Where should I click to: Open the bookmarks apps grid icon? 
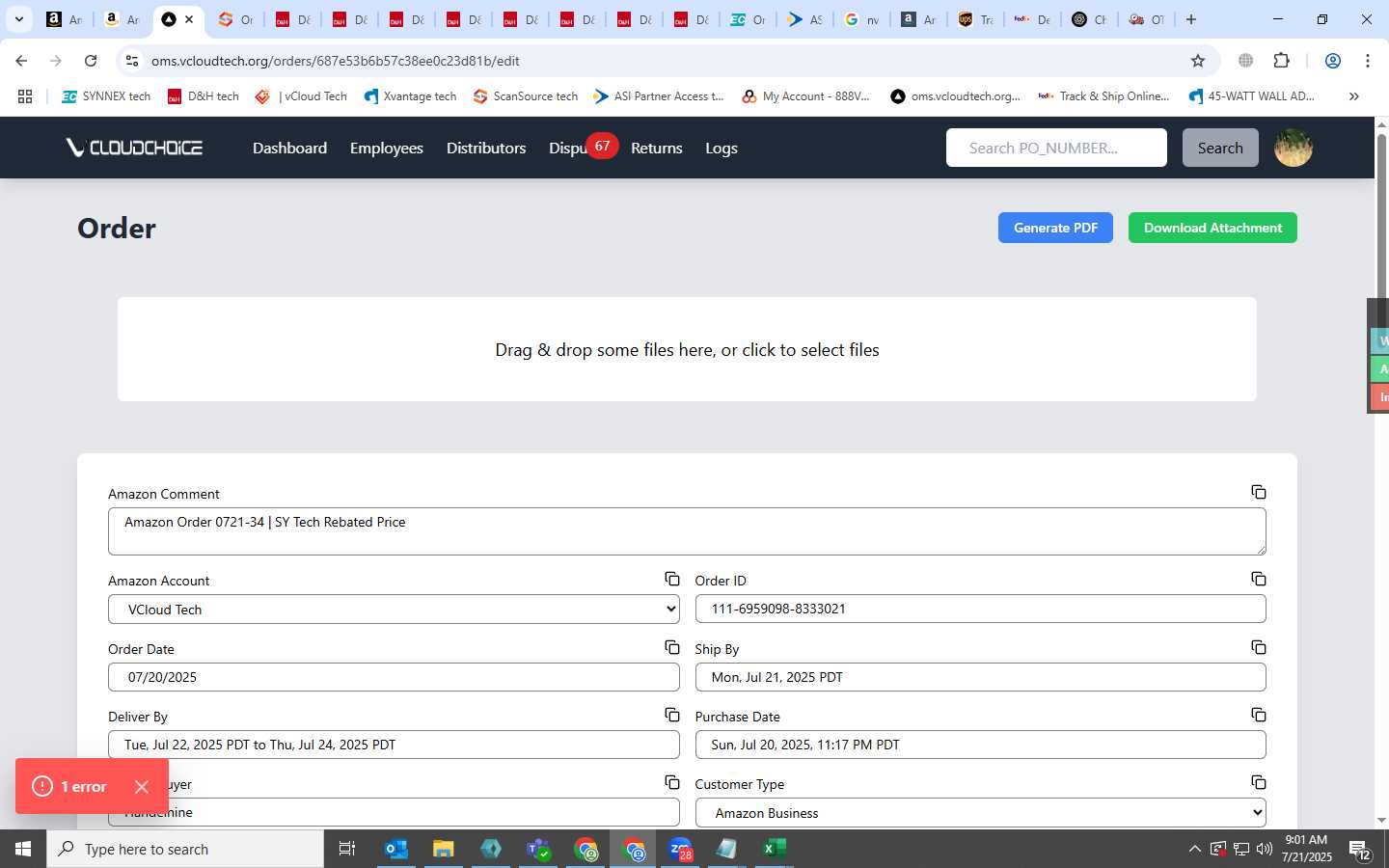(25, 96)
